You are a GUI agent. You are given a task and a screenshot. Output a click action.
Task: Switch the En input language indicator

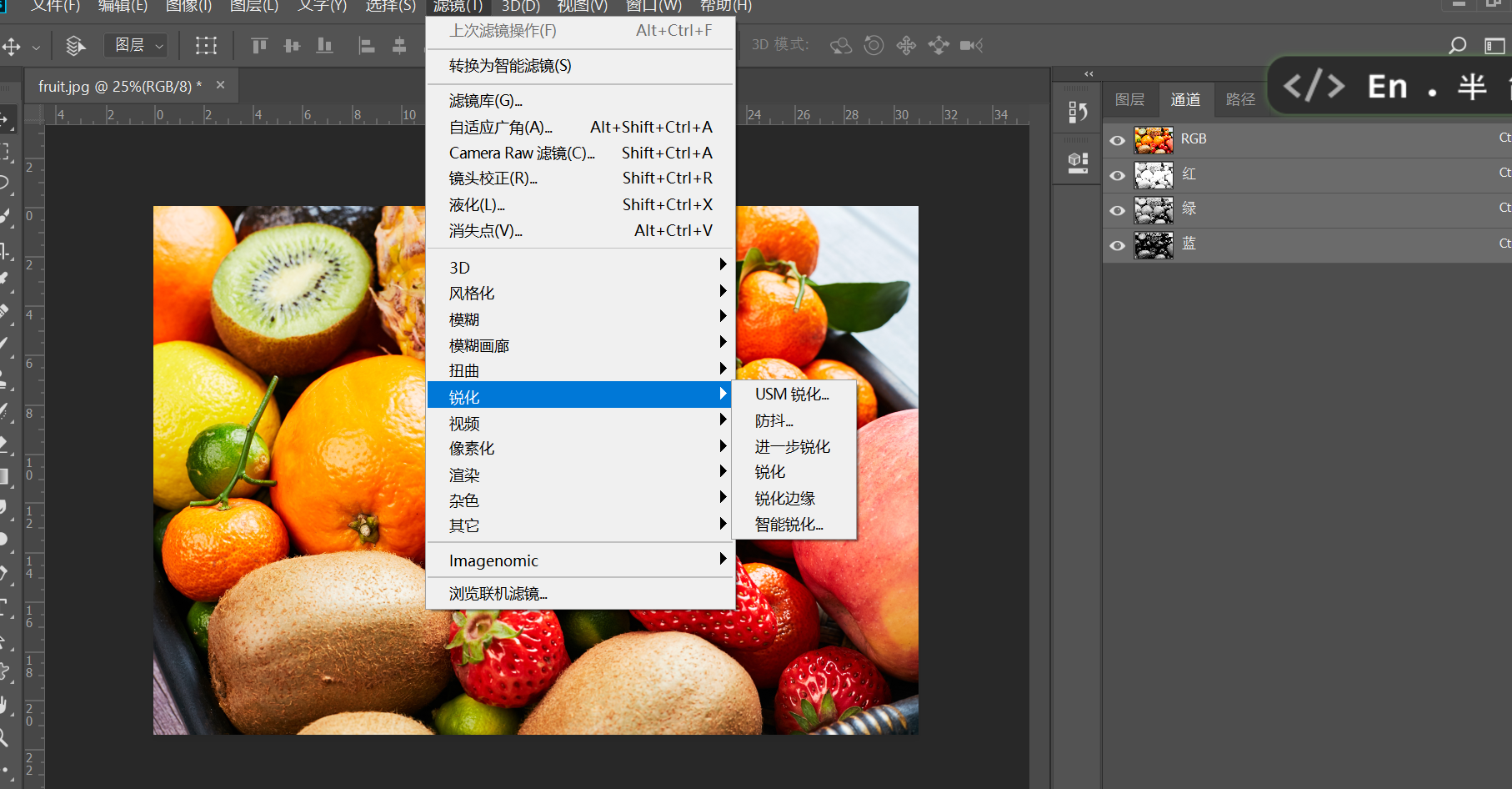point(1387,87)
